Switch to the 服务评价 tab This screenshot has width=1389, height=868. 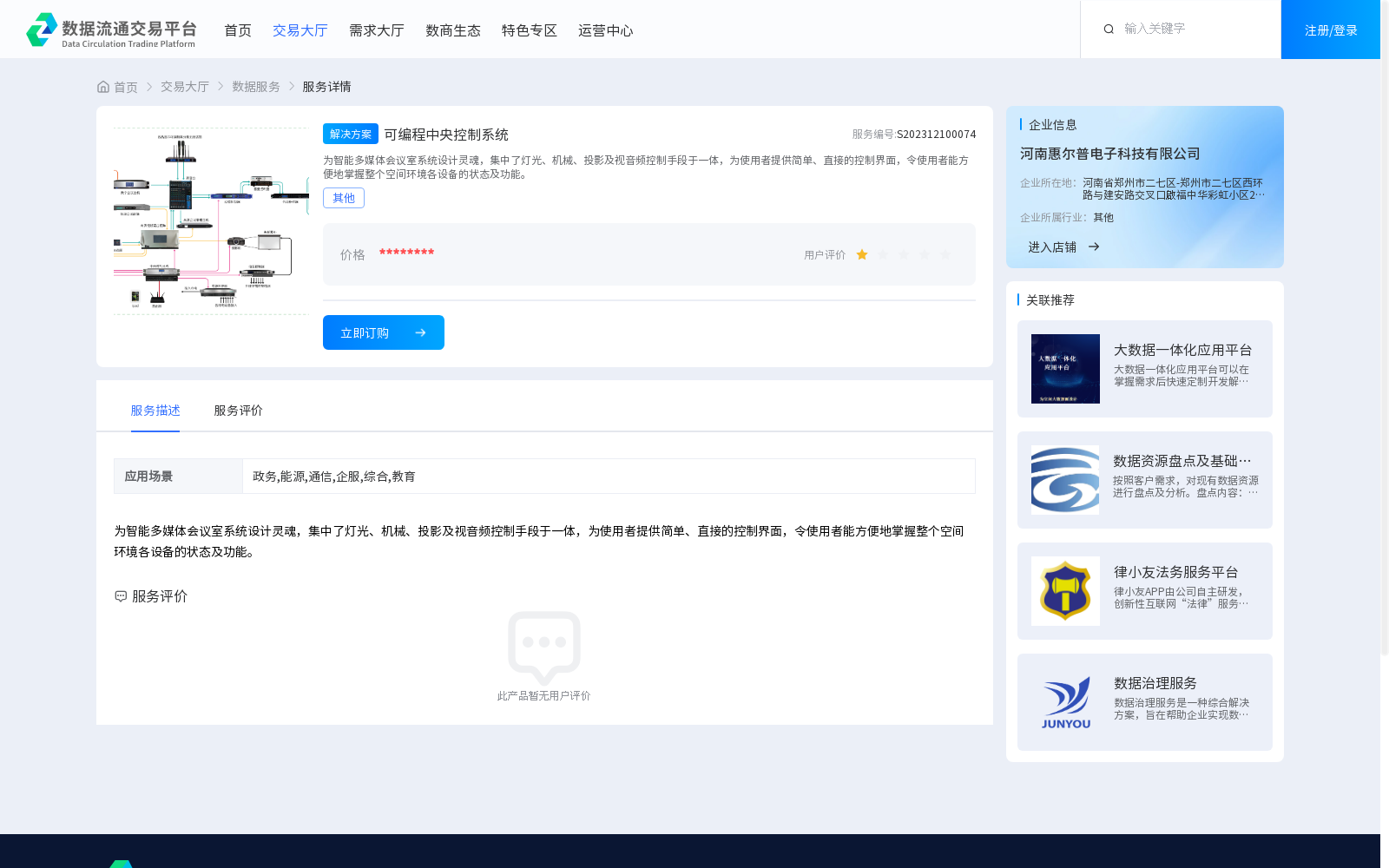coord(239,411)
